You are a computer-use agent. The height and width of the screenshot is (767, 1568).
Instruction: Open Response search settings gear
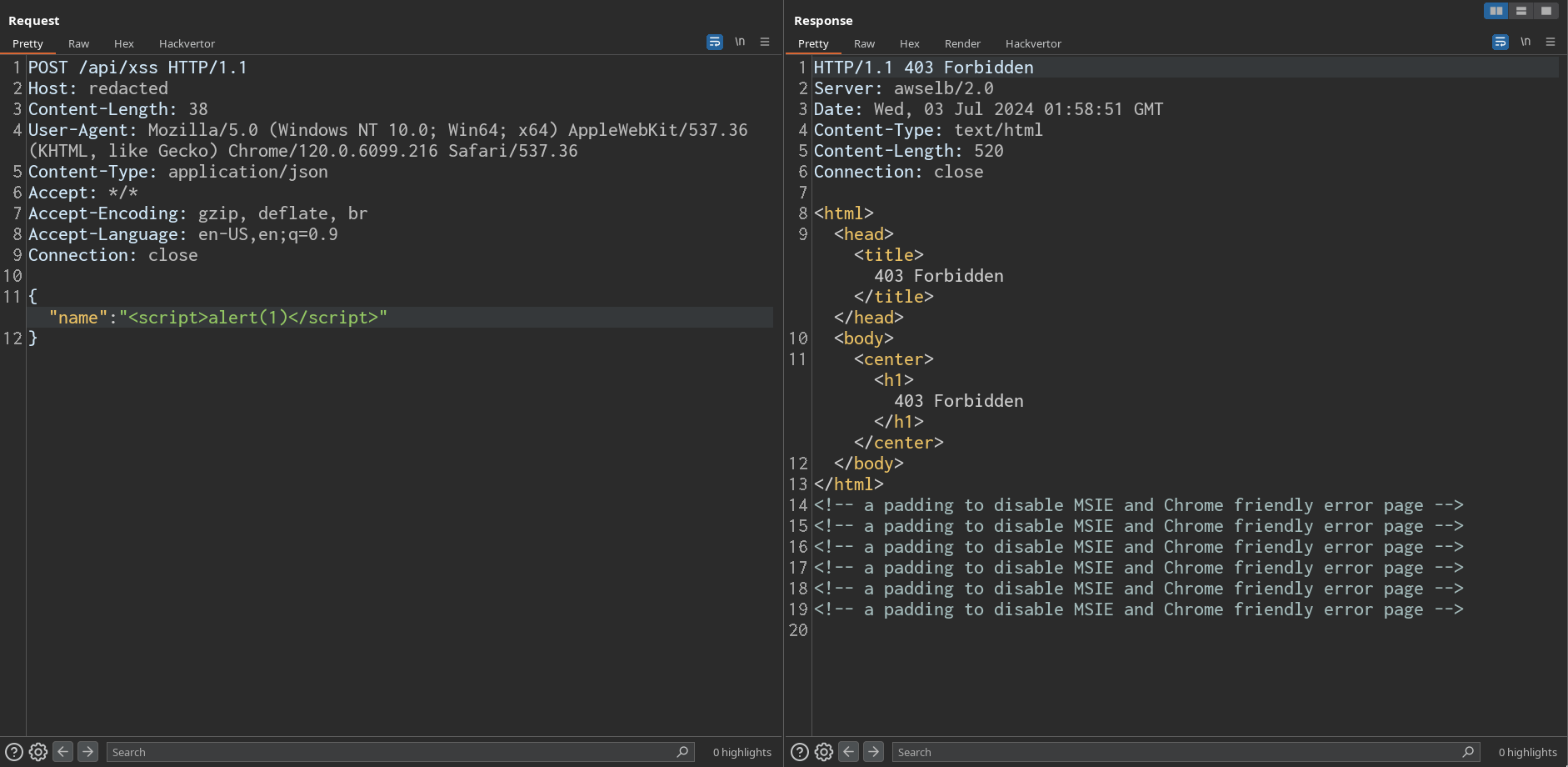[824, 752]
